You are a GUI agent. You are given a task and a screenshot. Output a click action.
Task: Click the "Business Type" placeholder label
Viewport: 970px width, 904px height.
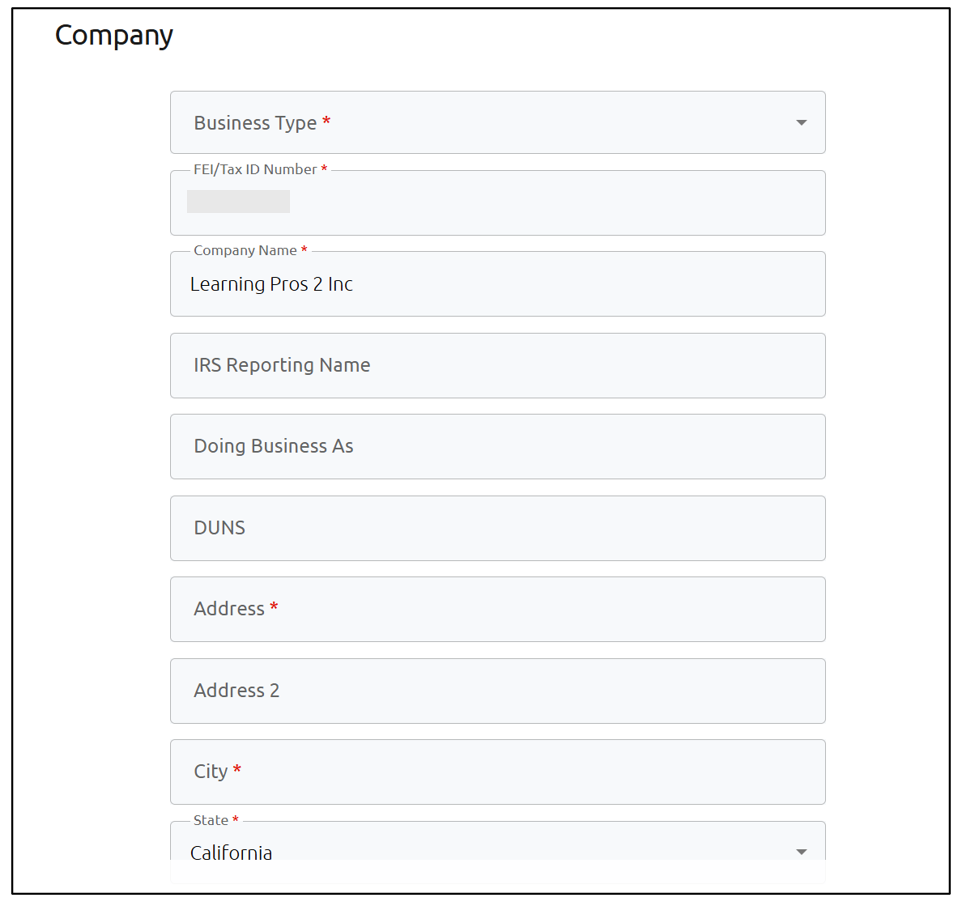point(255,123)
